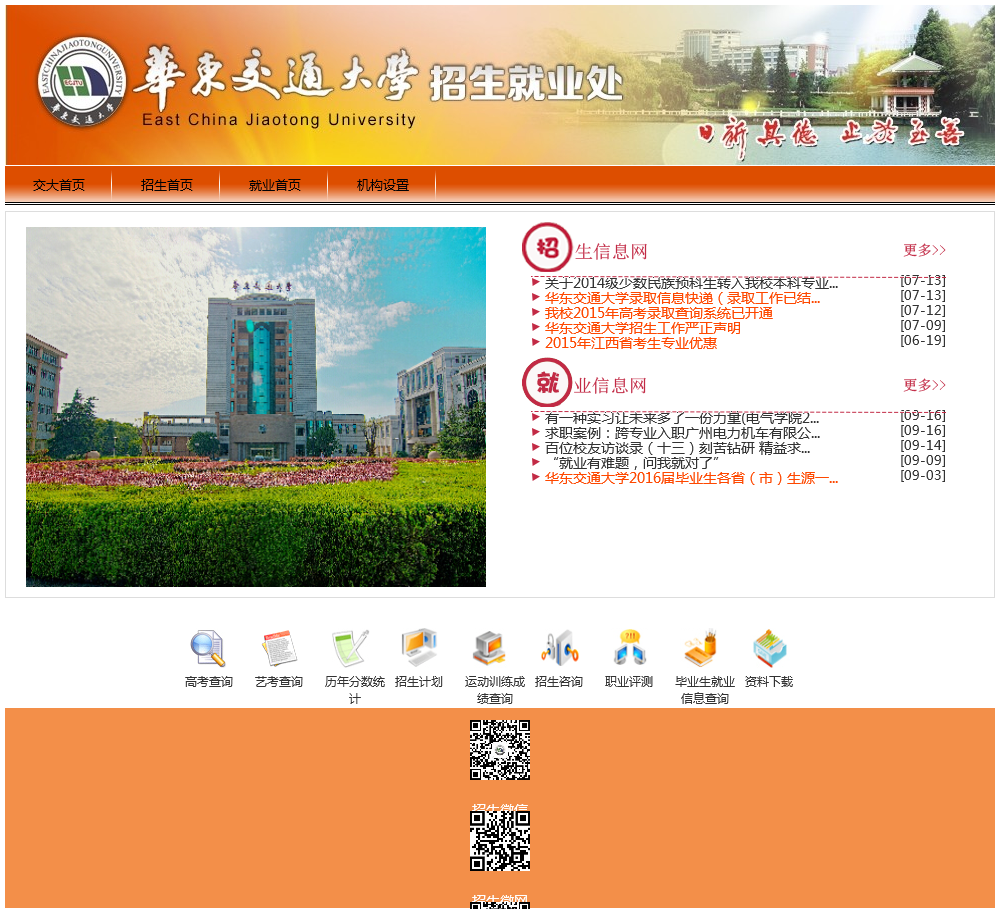
Task: Go to 交大首页 in navigation bar
Action: pyautogui.click(x=59, y=185)
